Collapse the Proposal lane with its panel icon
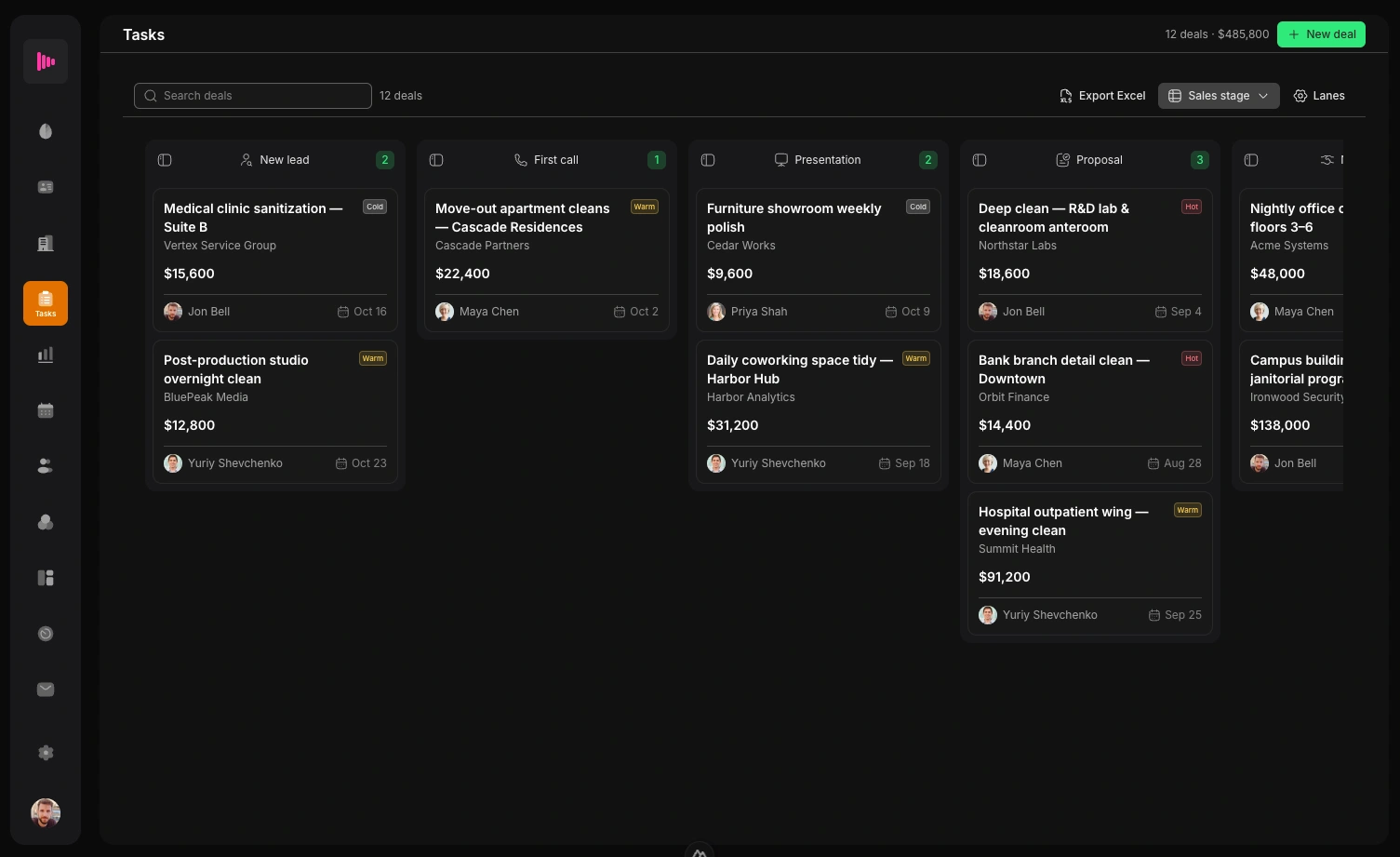1400x857 pixels. [x=980, y=160]
